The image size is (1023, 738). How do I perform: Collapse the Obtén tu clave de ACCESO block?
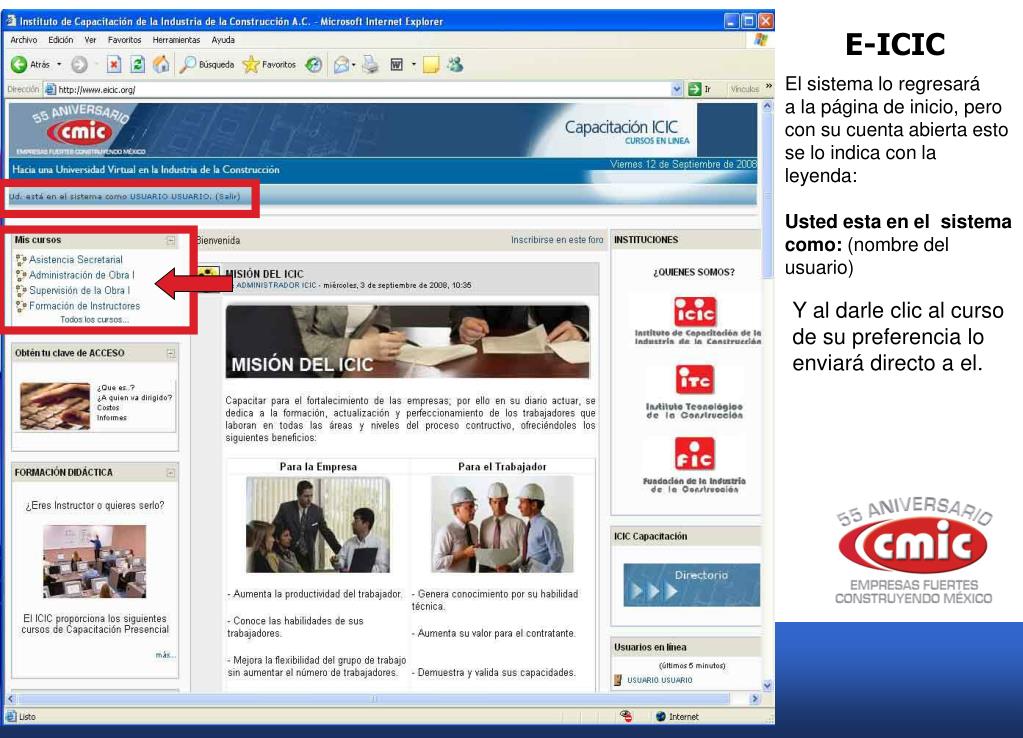point(171,354)
